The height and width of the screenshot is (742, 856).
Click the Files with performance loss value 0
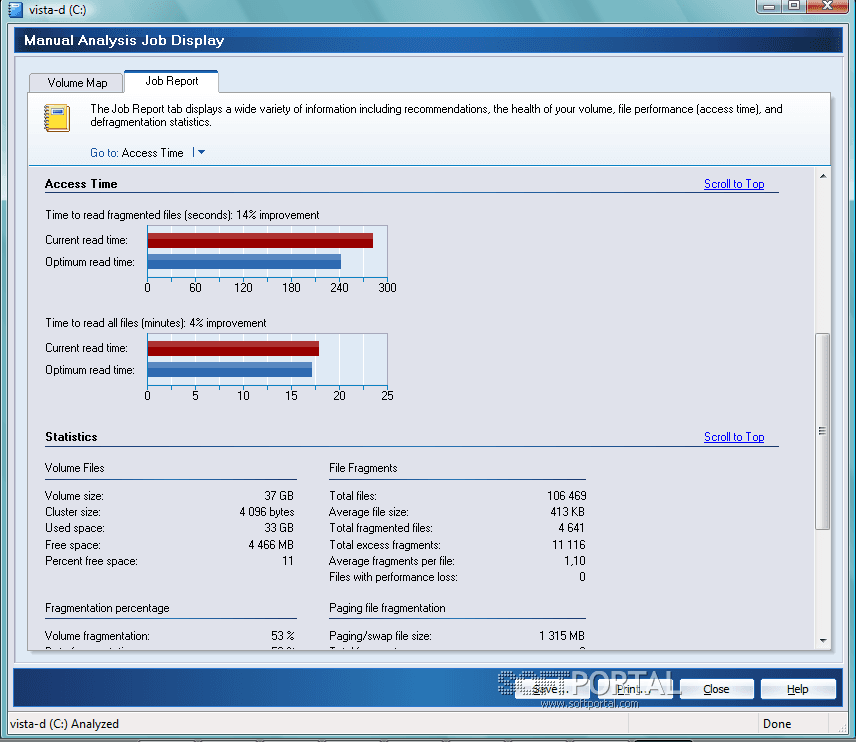582,577
